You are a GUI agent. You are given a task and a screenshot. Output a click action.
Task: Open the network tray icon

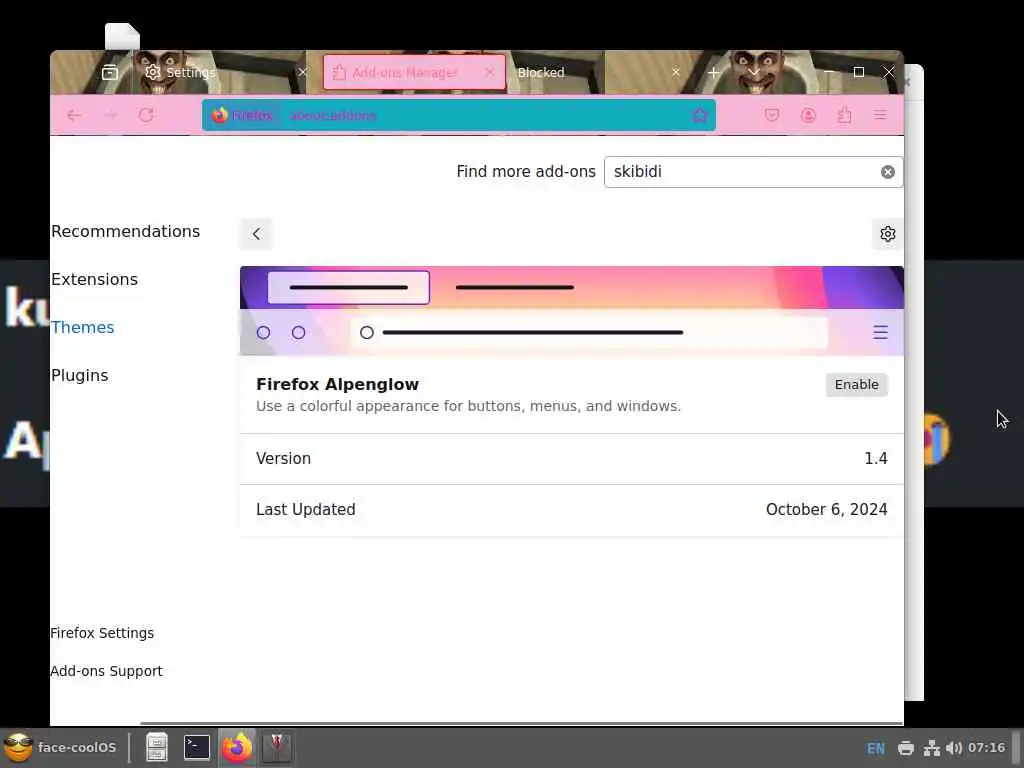pos(931,748)
